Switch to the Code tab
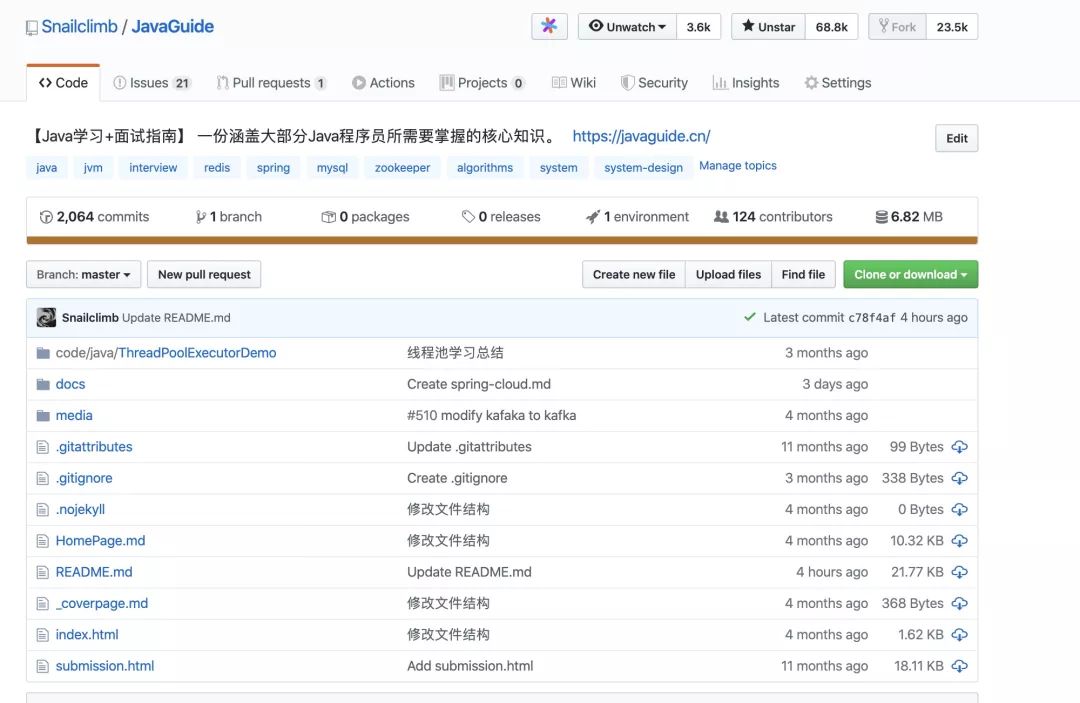This screenshot has height=703, width=1080. point(63,83)
